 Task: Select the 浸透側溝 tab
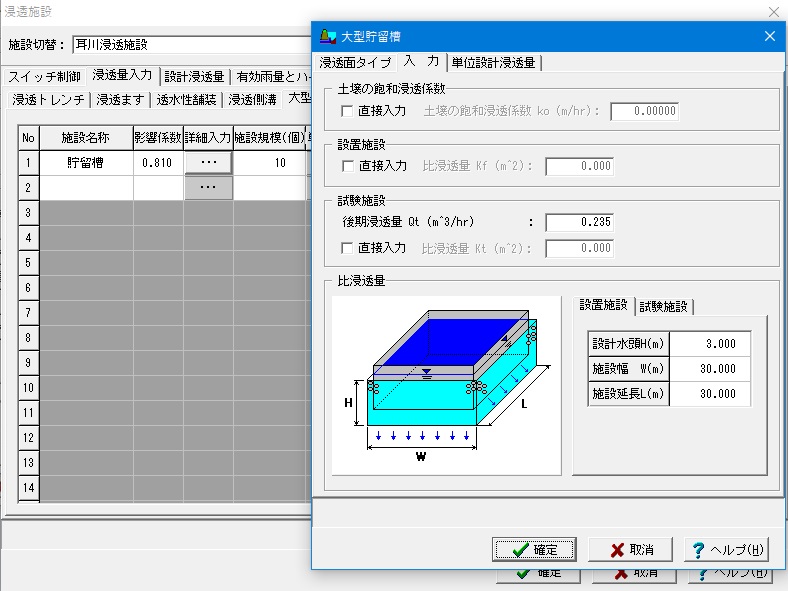click(x=252, y=100)
